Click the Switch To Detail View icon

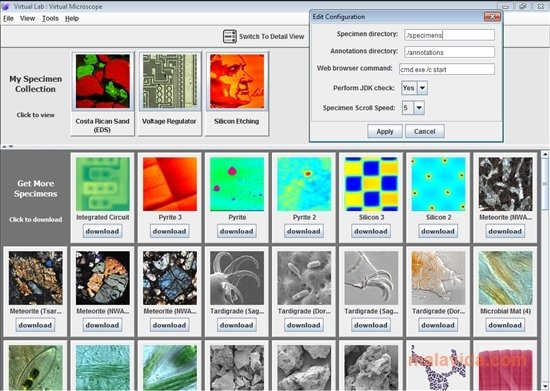coord(230,36)
